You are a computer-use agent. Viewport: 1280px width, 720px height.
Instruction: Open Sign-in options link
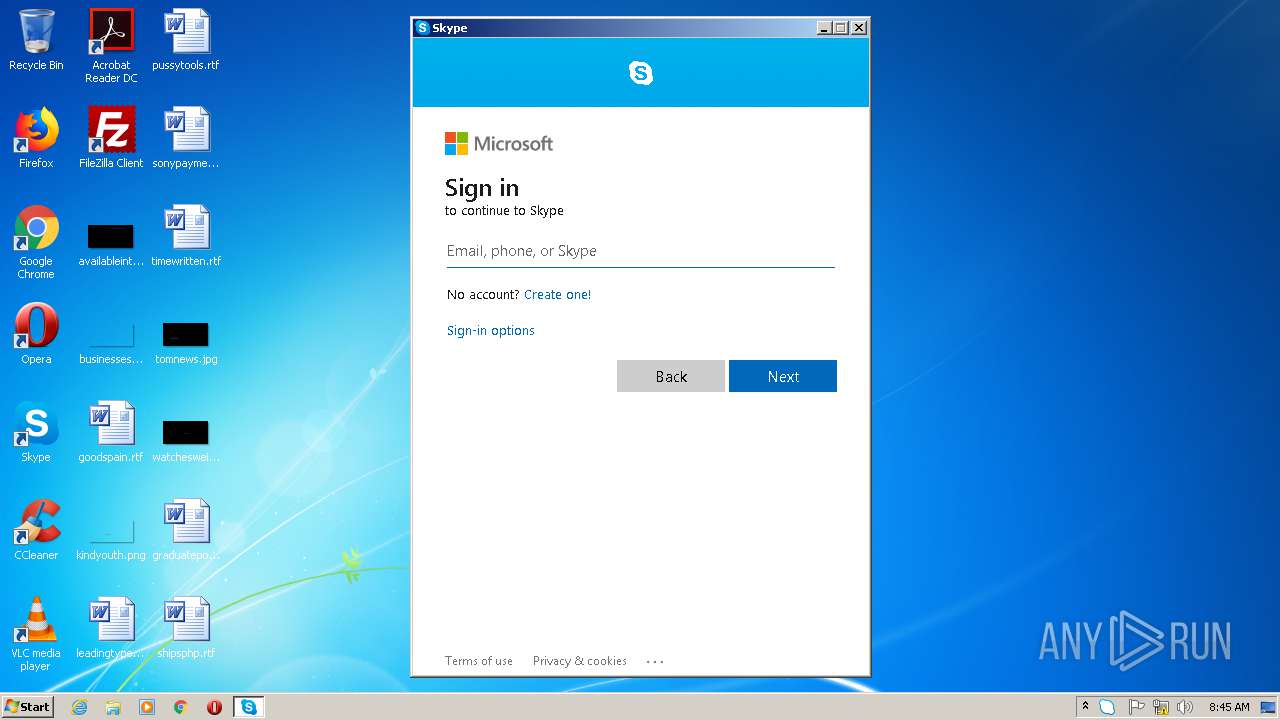coord(491,331)
